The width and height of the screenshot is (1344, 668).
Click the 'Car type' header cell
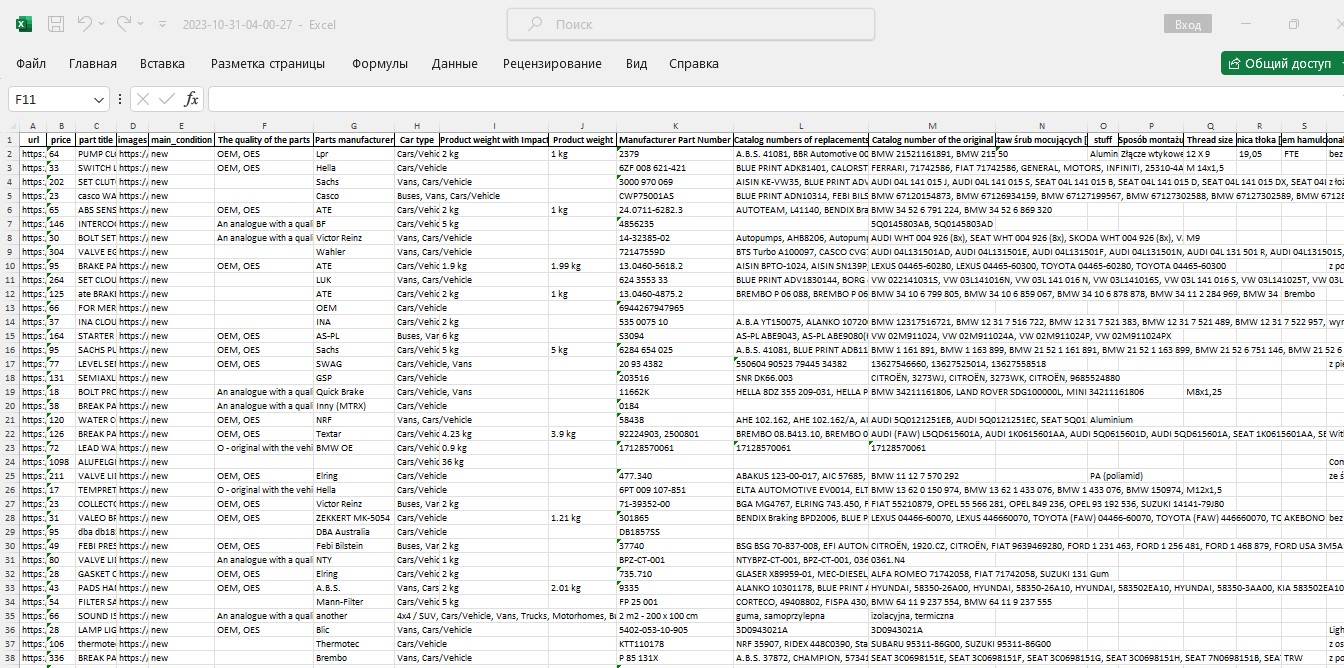(417, 140)
